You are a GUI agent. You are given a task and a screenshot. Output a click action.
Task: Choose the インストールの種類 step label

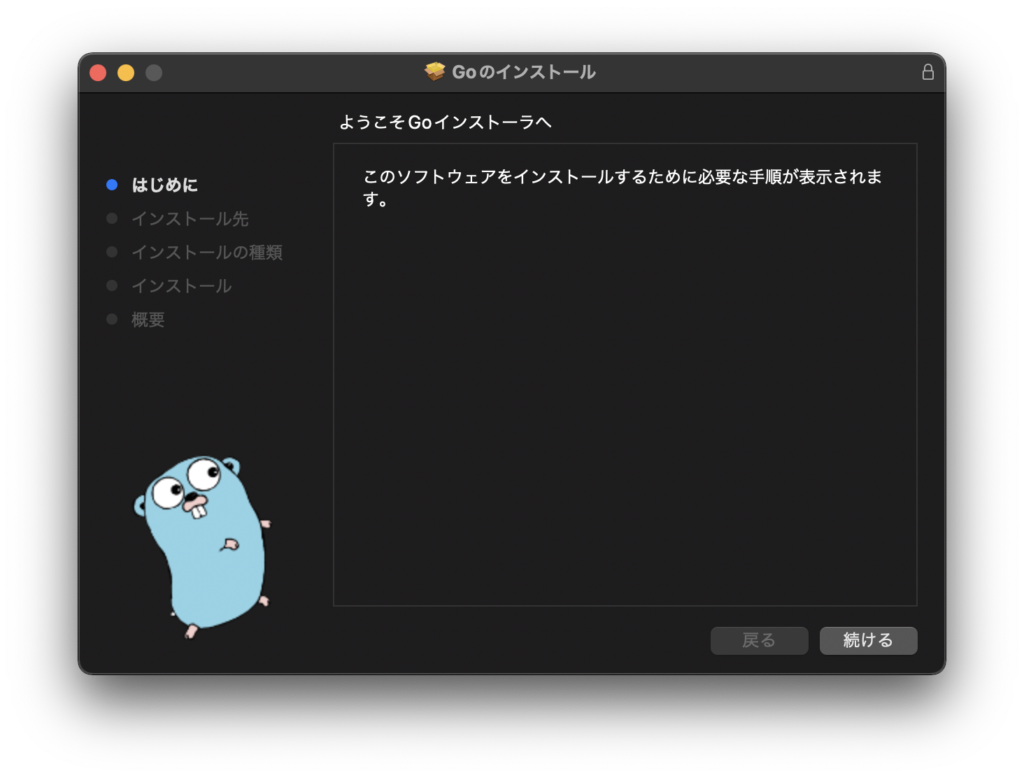click(207, 252)
